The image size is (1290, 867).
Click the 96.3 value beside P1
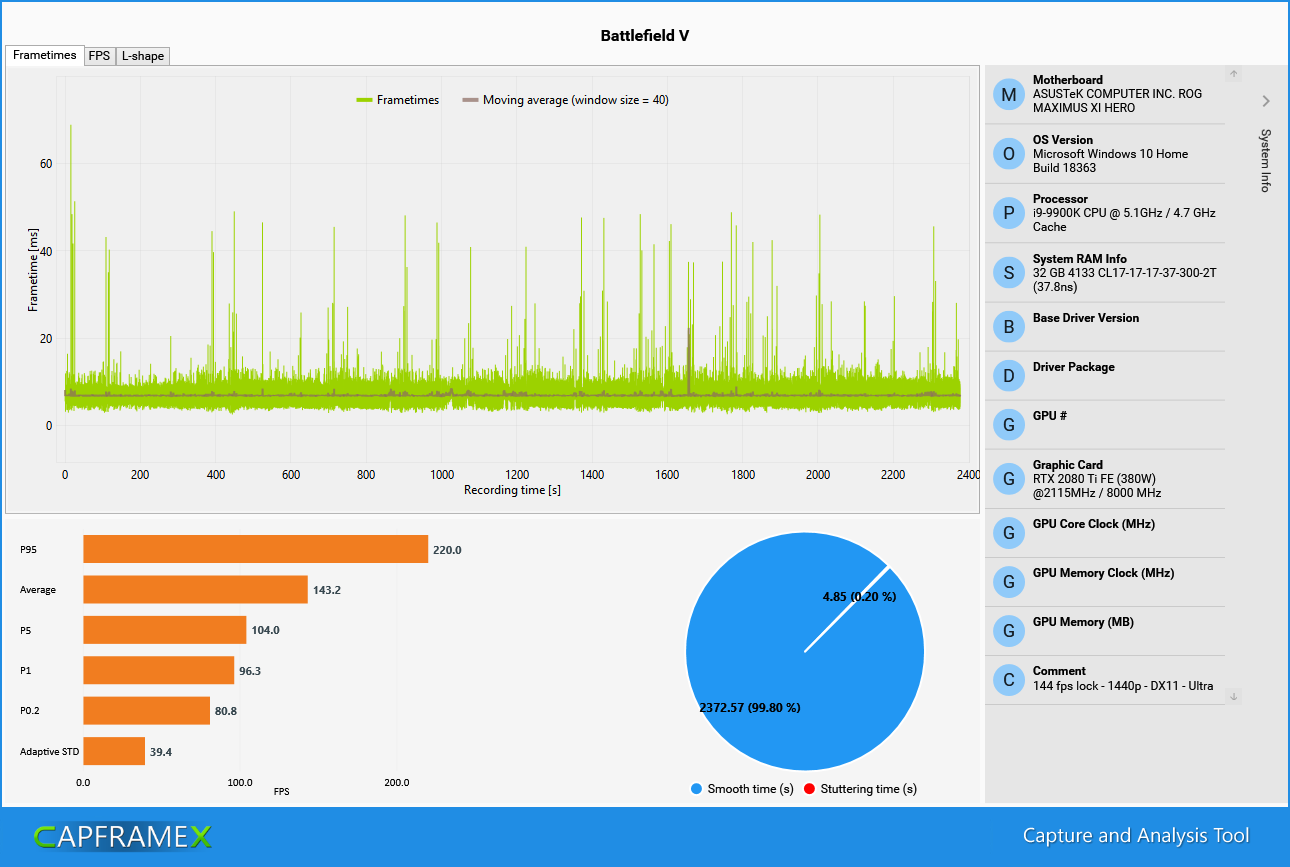coord(250,671)
